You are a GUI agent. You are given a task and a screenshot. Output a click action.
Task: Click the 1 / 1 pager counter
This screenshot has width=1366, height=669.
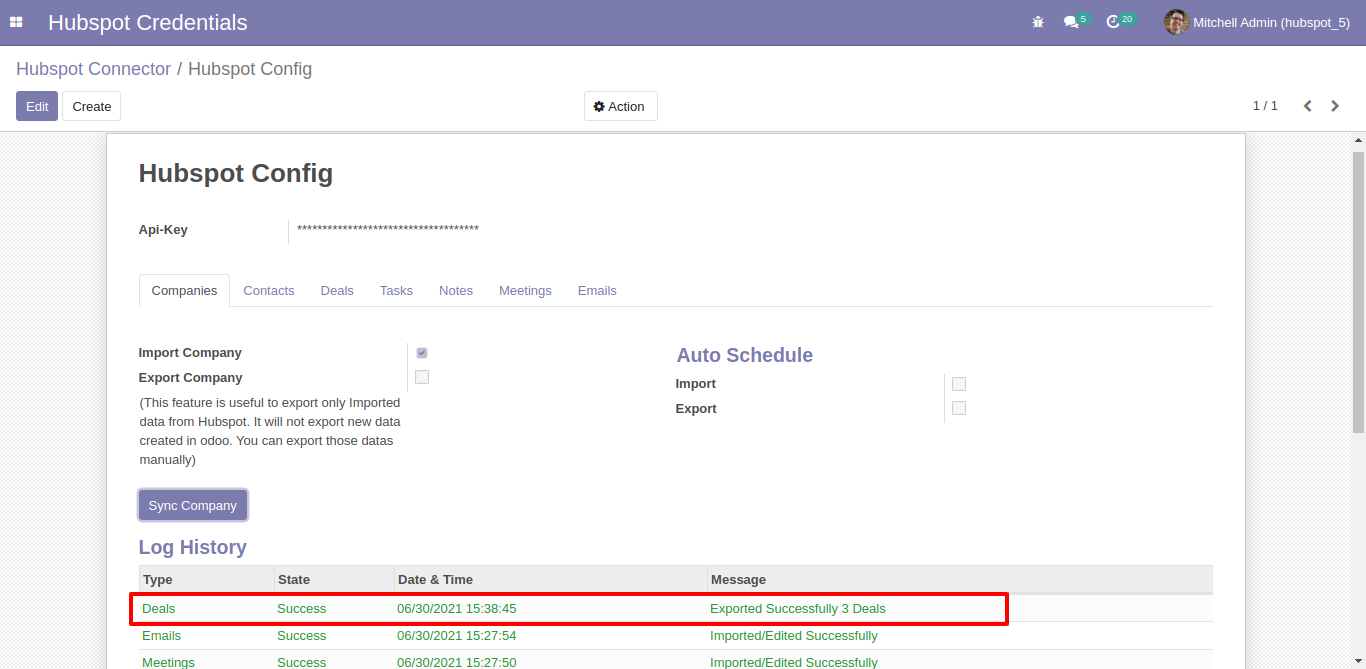pos(1265,106)
